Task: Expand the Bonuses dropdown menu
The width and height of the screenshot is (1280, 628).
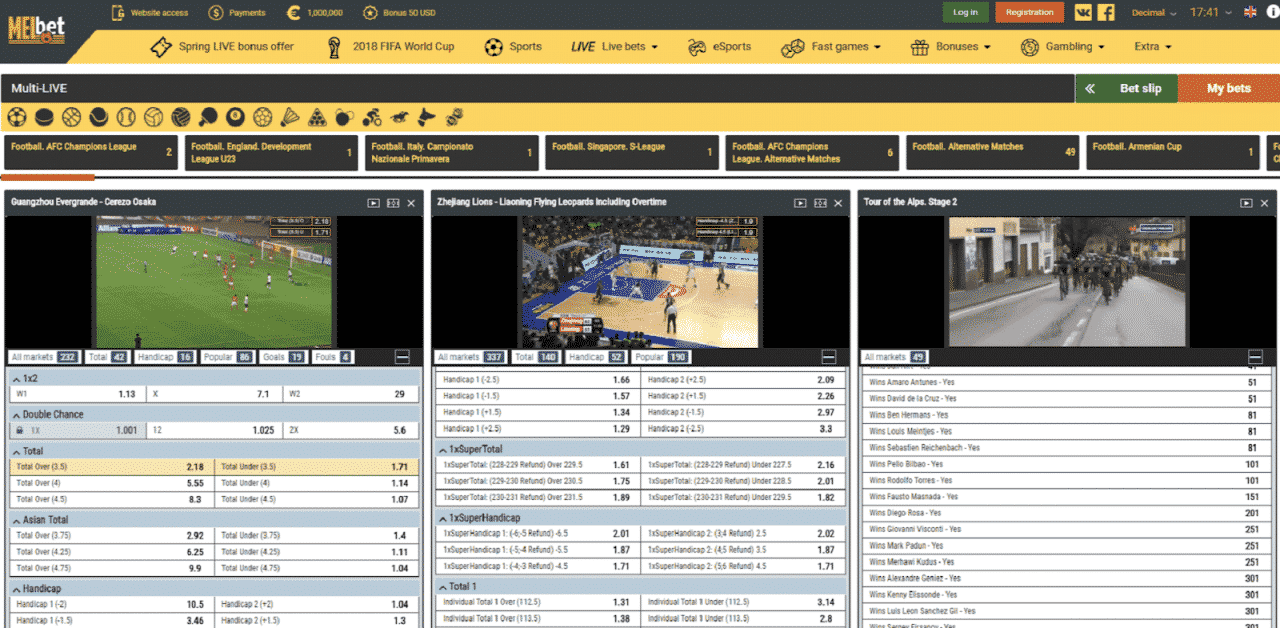Action: tap(950, 47)
